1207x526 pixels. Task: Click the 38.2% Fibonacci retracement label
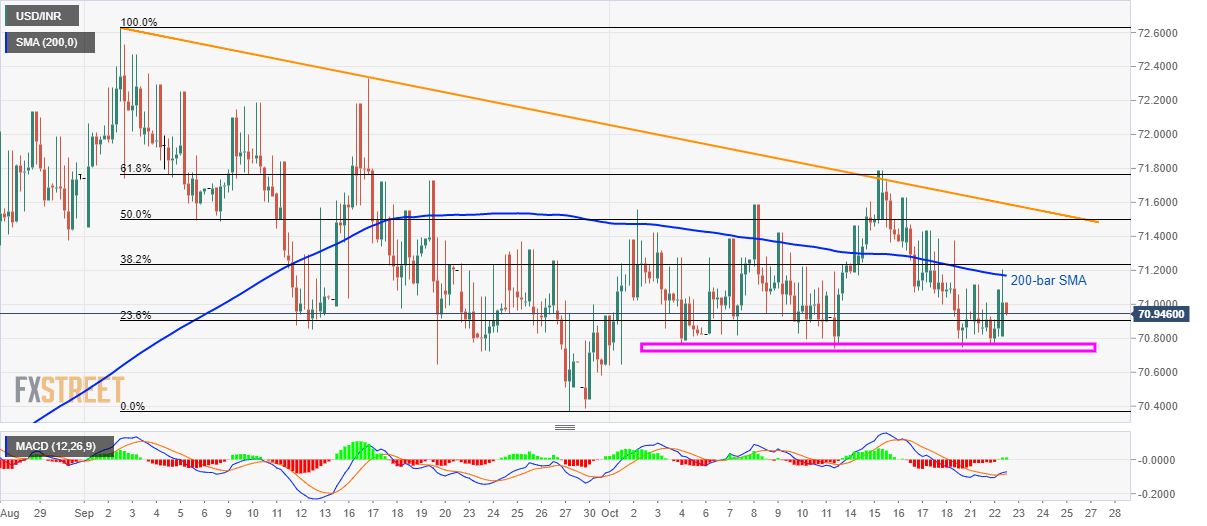[x=135, y=259]
